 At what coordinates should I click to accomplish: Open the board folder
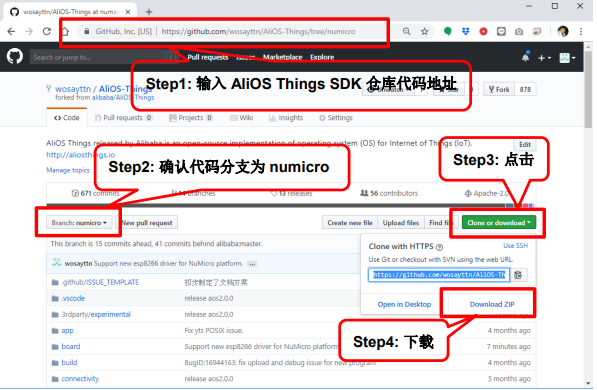[x=71, y=347]
